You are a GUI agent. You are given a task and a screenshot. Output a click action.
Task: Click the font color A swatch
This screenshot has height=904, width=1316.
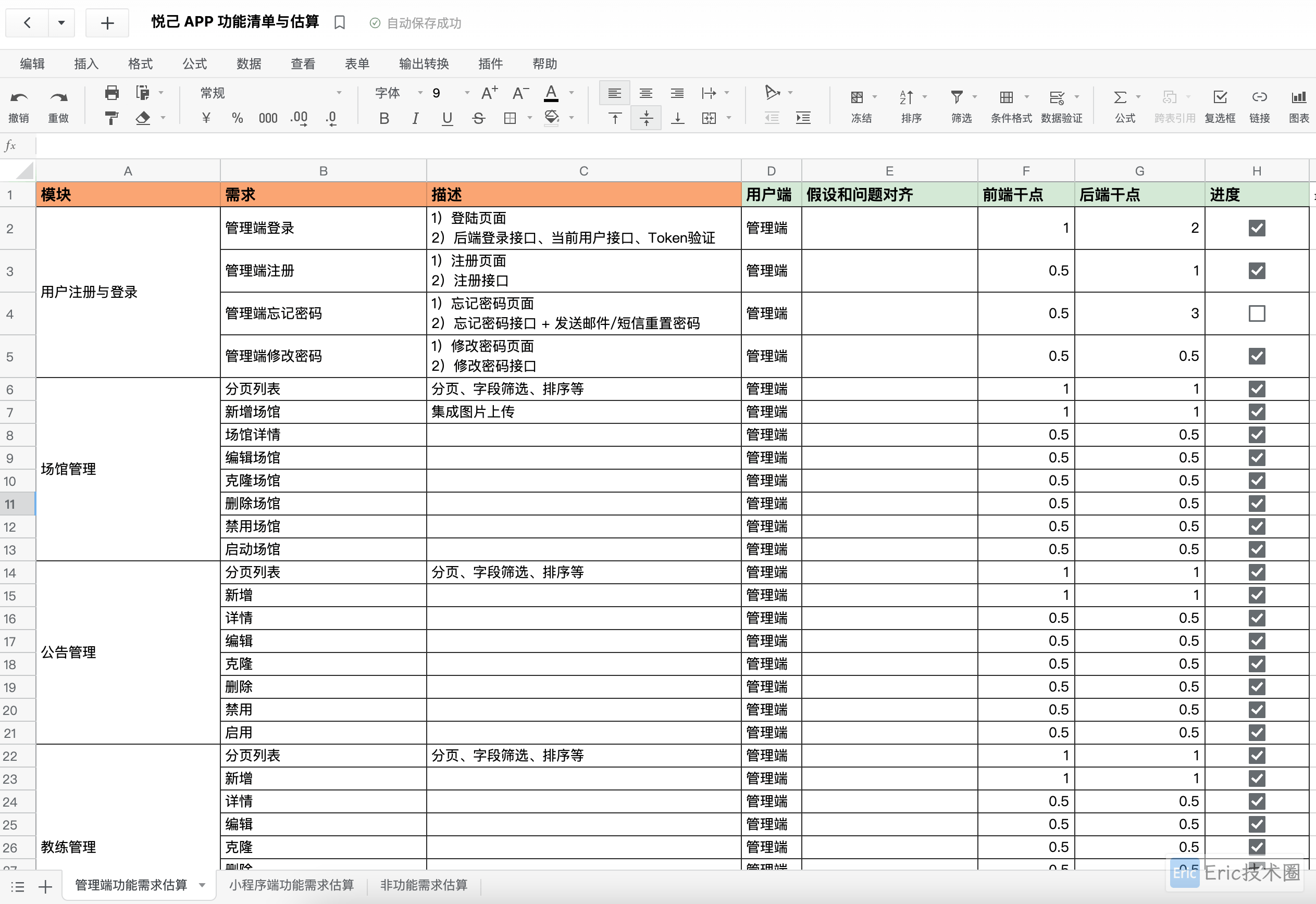click(551, 93)
